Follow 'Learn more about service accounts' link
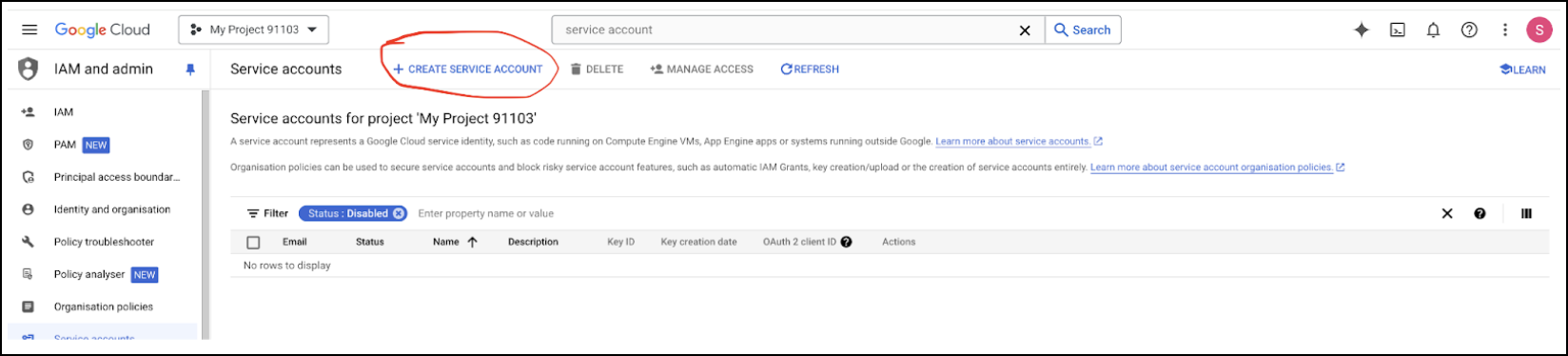Image resolution: width=1568 pixels, height=356 pixels. click(1012, 141)
